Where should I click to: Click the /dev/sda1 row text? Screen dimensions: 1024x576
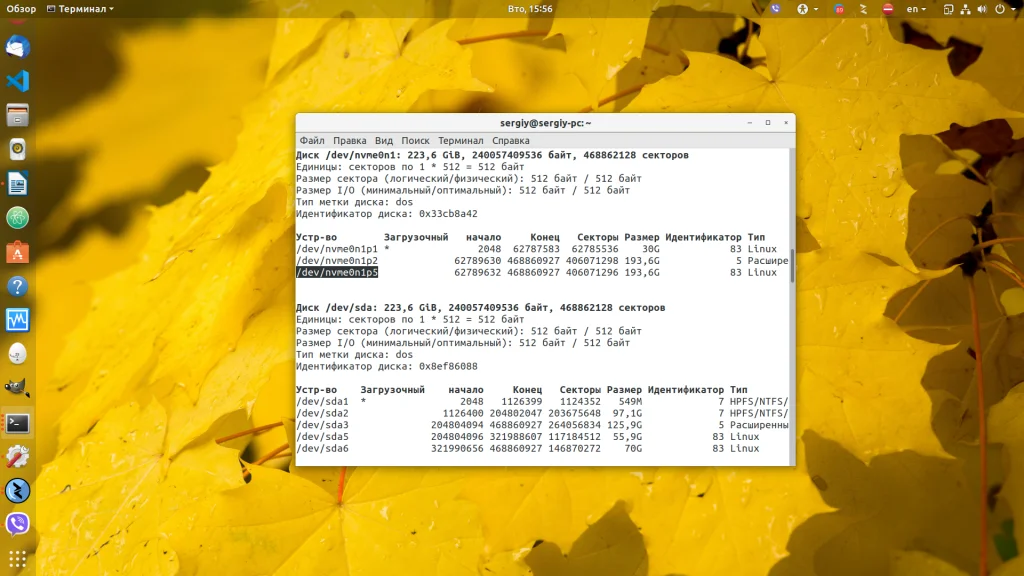click(322, 402)
